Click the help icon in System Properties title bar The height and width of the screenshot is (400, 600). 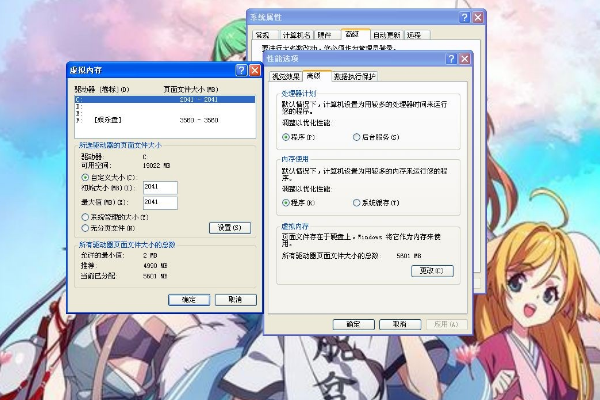[x=465, y=17]
